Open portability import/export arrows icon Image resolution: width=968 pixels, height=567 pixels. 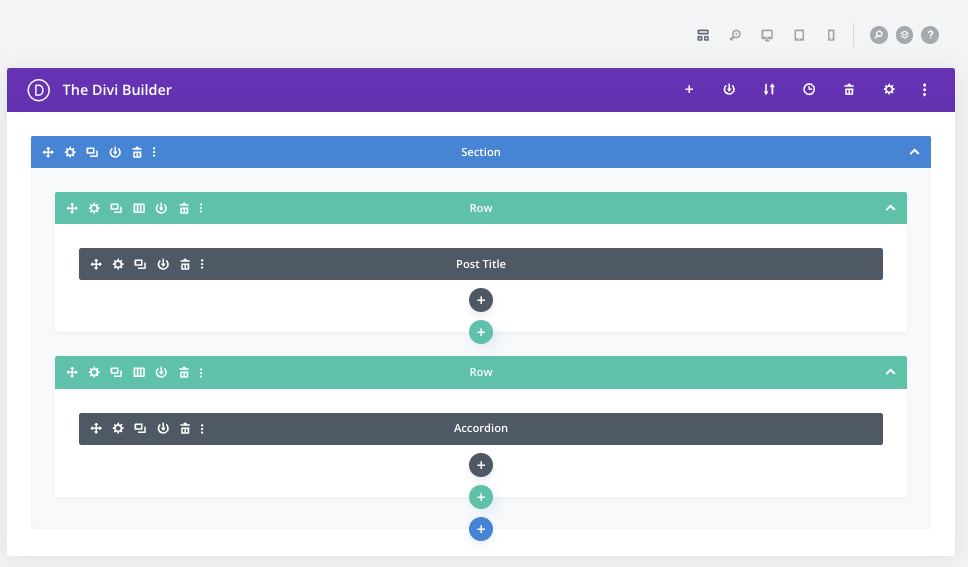tap(769, 90)
